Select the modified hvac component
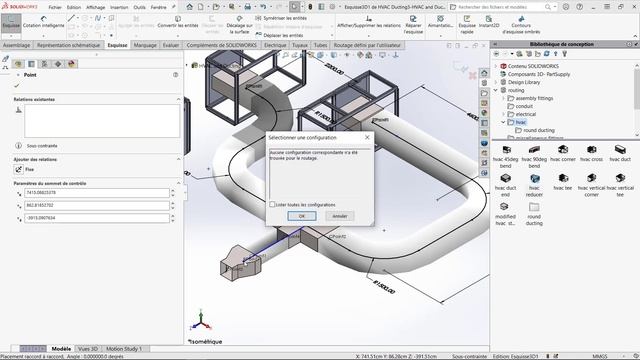 point(506,213)
